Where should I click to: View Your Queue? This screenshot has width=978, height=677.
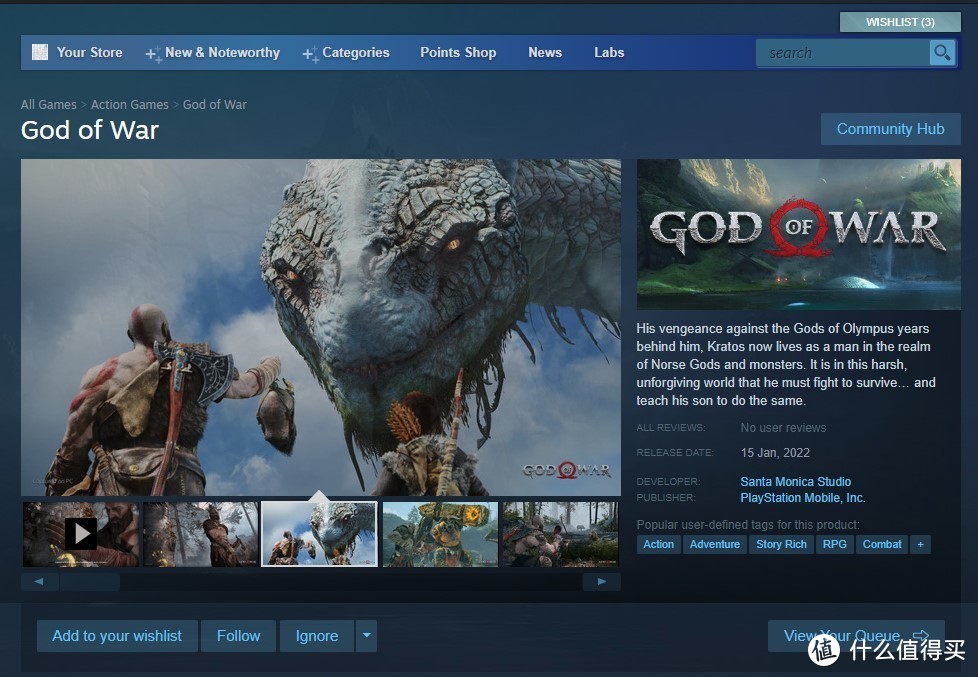tap(856, 636)
